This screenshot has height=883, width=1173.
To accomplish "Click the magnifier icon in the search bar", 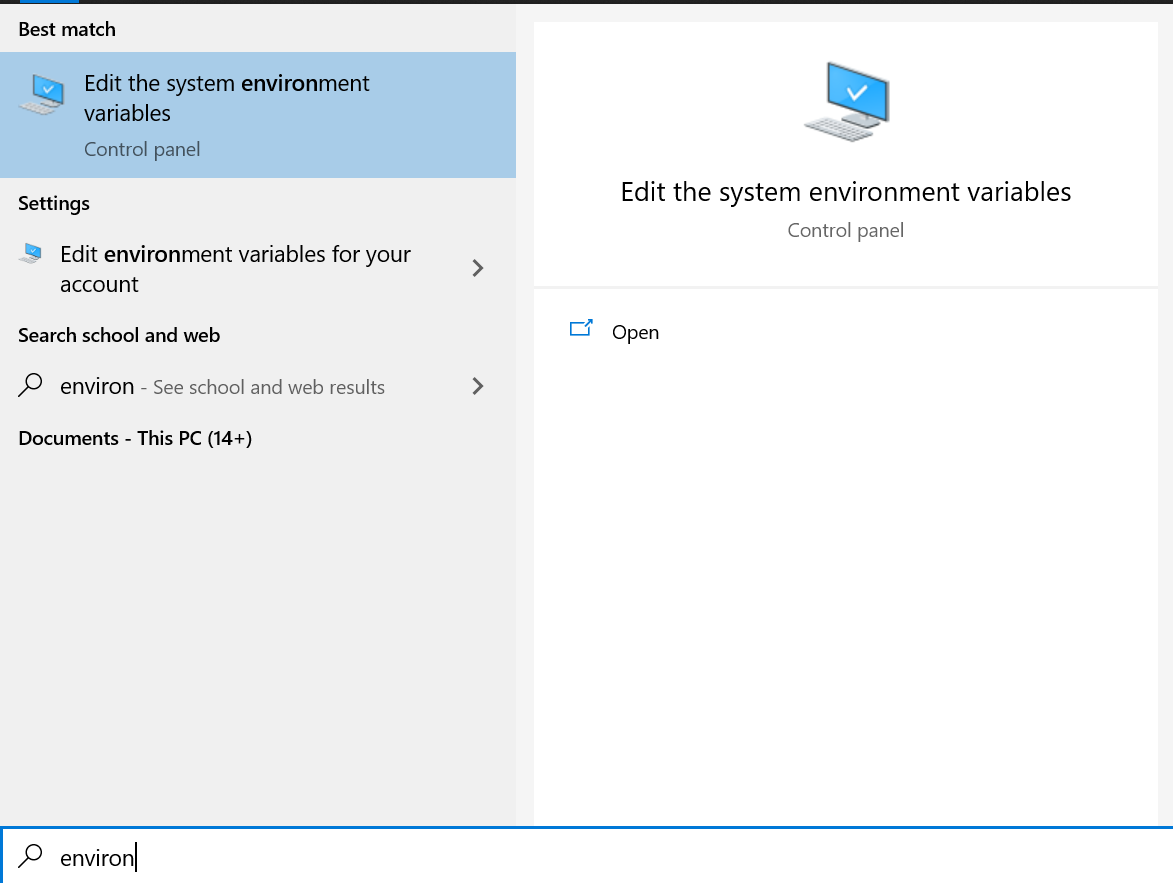I will [x=31, y=856].
